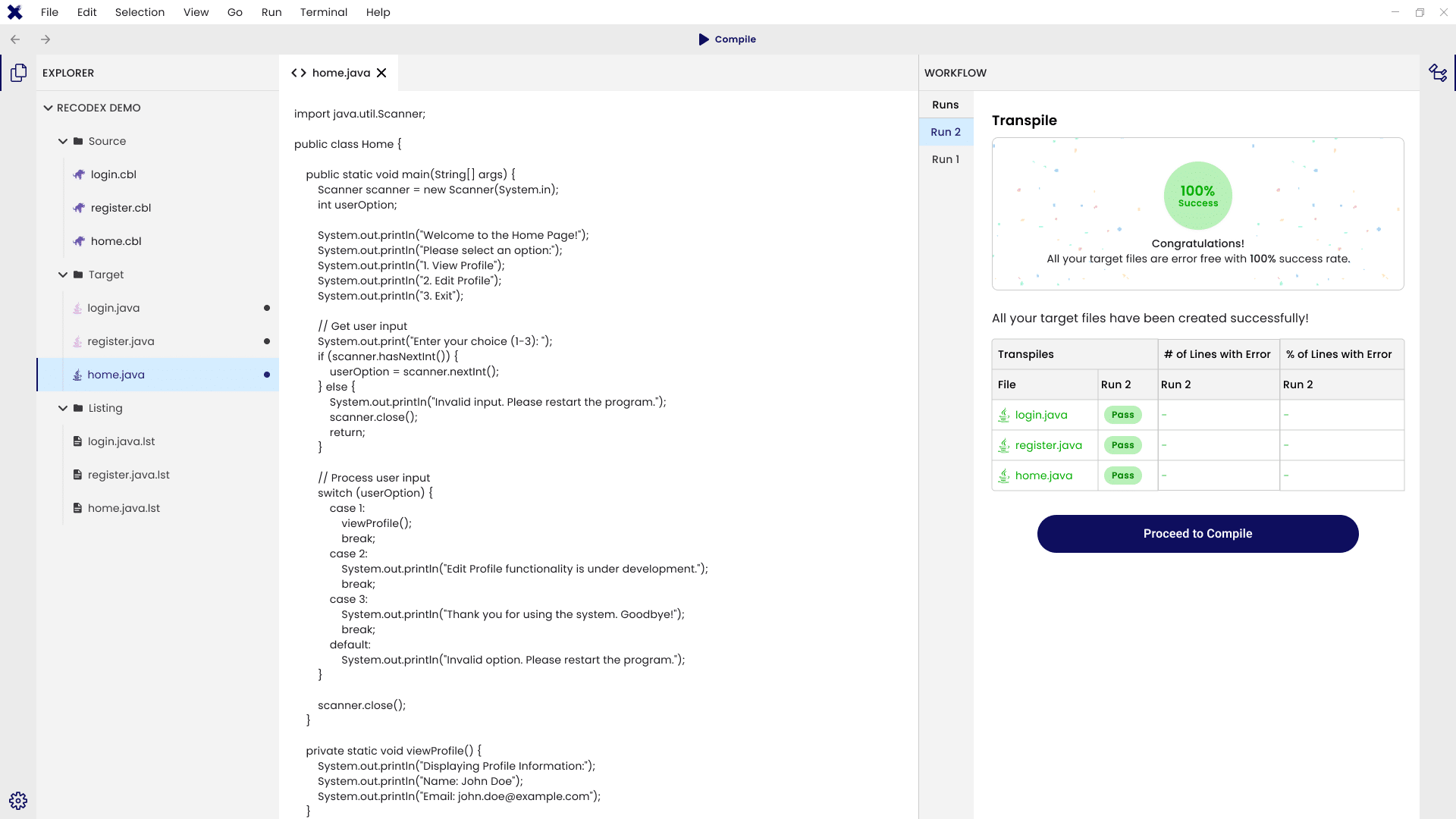
Task: Click the forward navigation arrow
Action: click(x=45, y=39)
